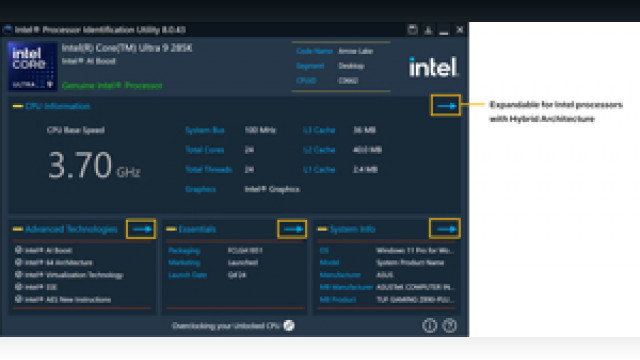640x360 pixels.
Task: Click the Packaging label in Essentials
Action: click(x=184, y=250)
